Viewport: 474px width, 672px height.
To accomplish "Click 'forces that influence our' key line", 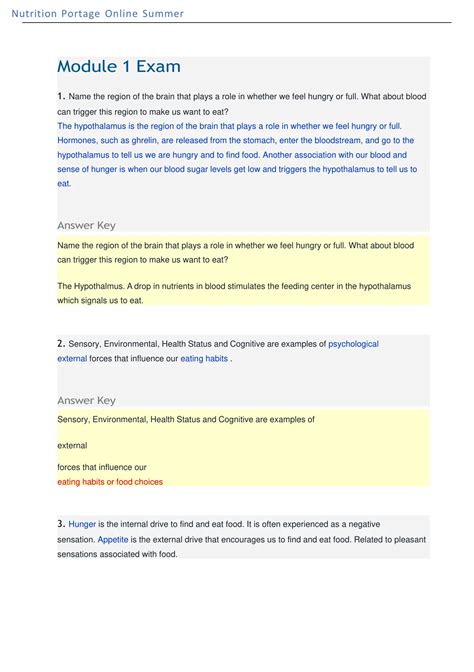I will [x=102, y=467].
